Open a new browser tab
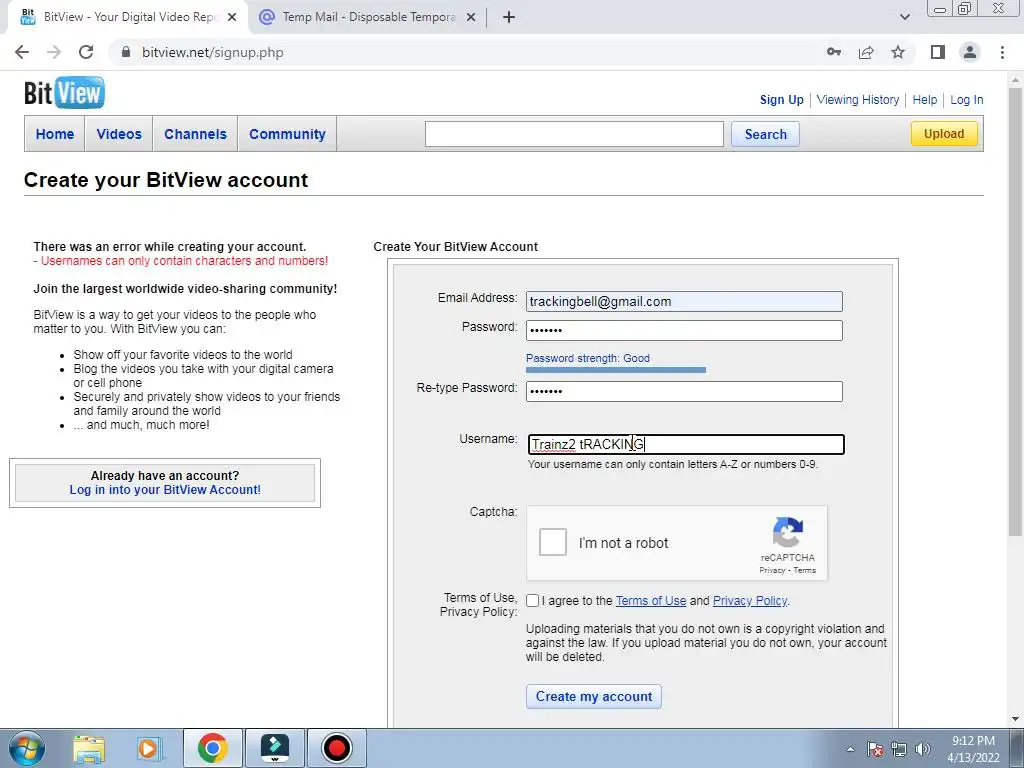Screen dimensions: 1024x768 [509, 17]
